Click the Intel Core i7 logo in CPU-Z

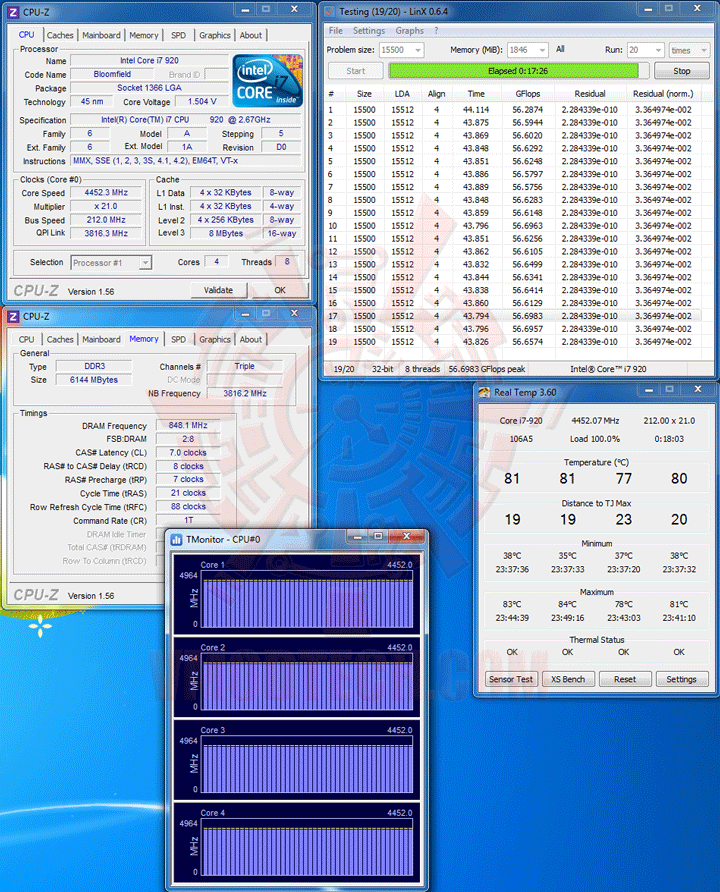268,80
